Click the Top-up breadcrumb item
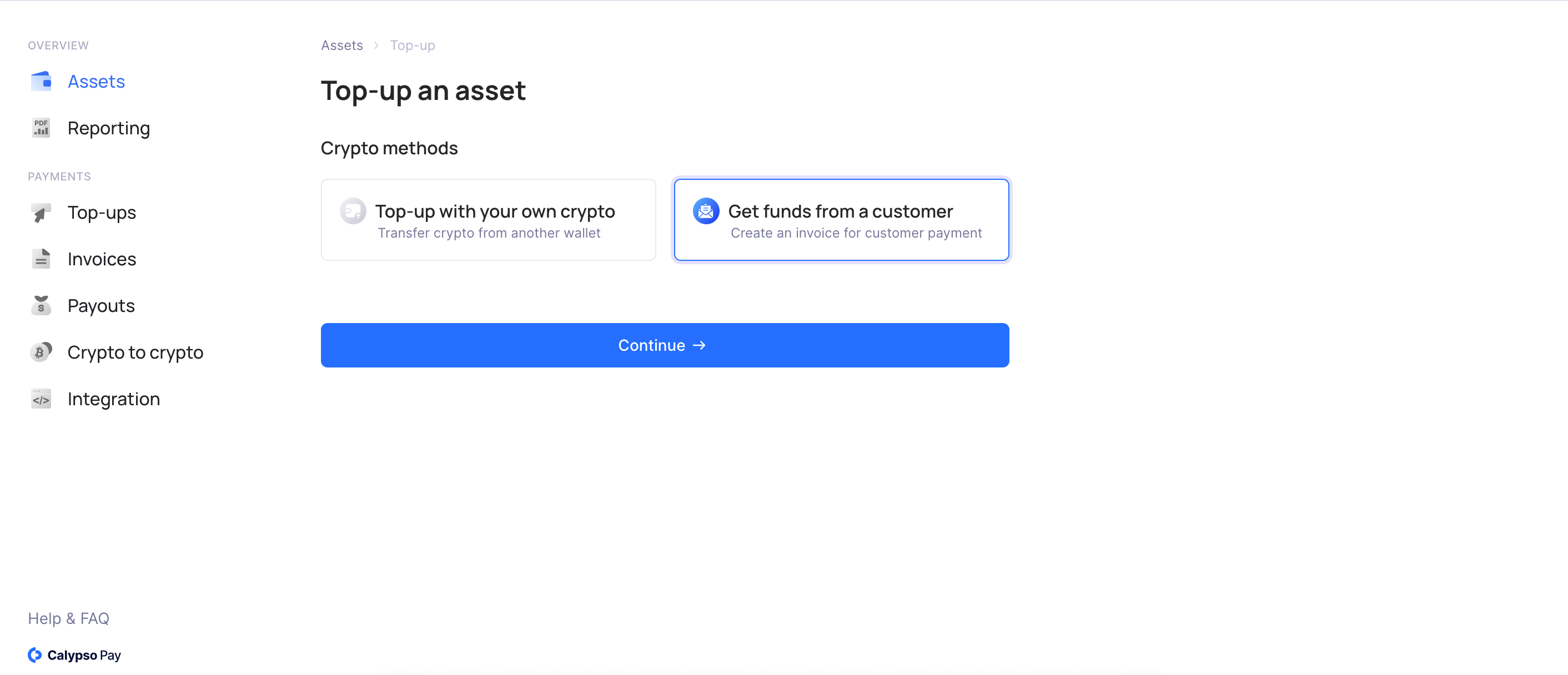The image size is (1568, 675). [412, 45]
